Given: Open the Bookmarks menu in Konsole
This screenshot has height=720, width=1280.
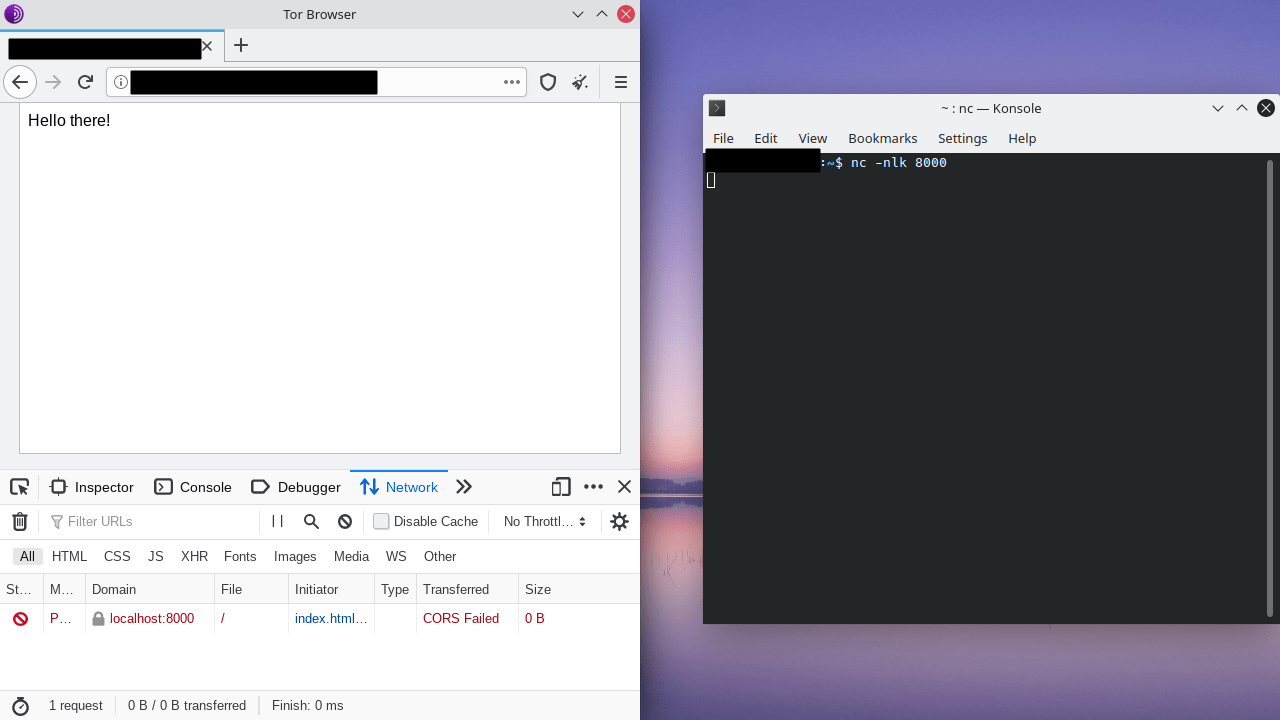Looking at the screenshot, I should click(882, 138).
